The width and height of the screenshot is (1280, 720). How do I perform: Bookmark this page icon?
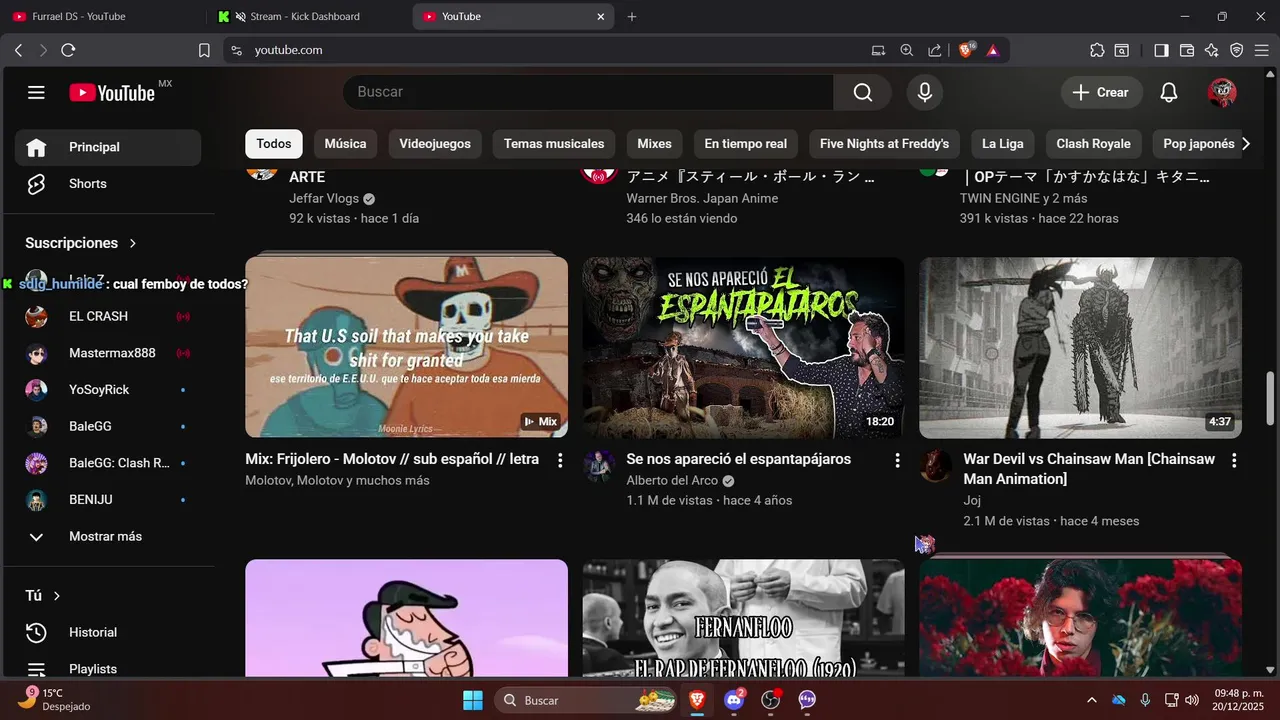click(204, 50)
